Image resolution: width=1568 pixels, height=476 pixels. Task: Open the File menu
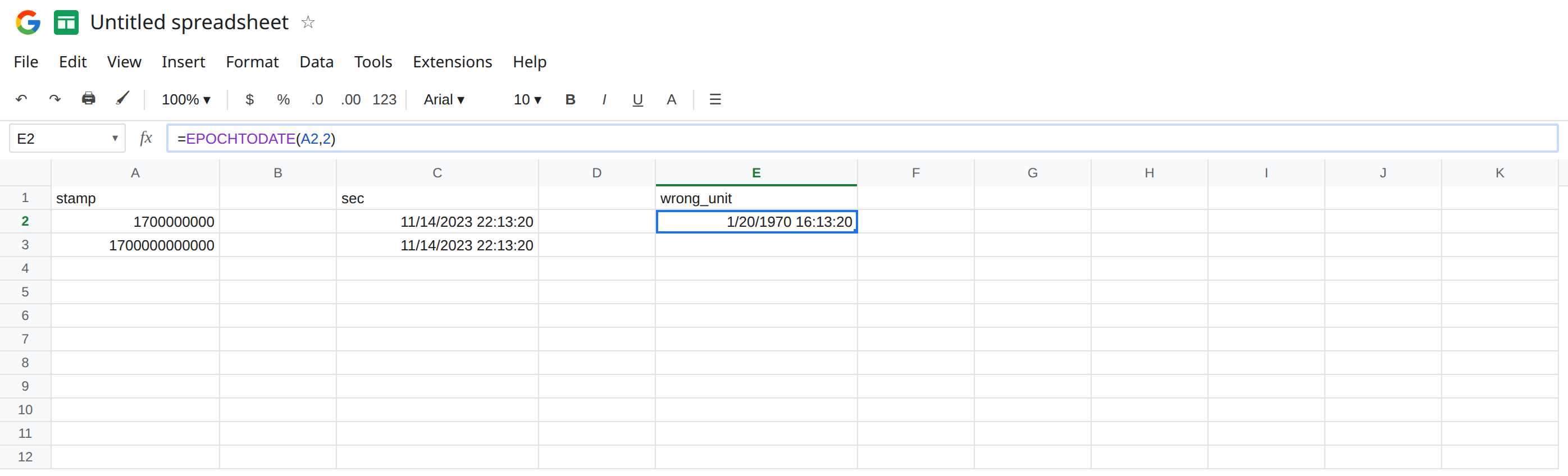pyautogui.click(x=26, y=62)
